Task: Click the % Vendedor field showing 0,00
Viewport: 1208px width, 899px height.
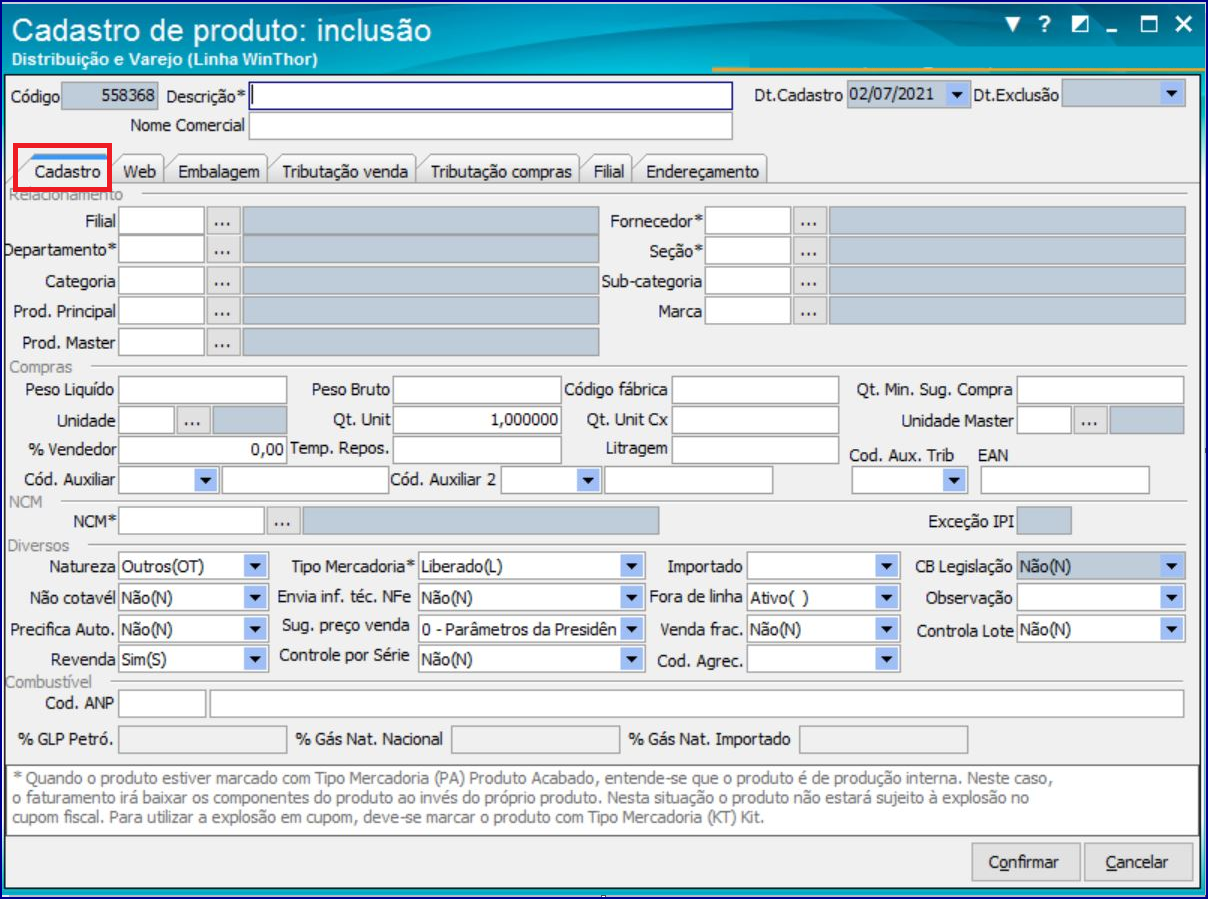Action: [x=203, y=451]
